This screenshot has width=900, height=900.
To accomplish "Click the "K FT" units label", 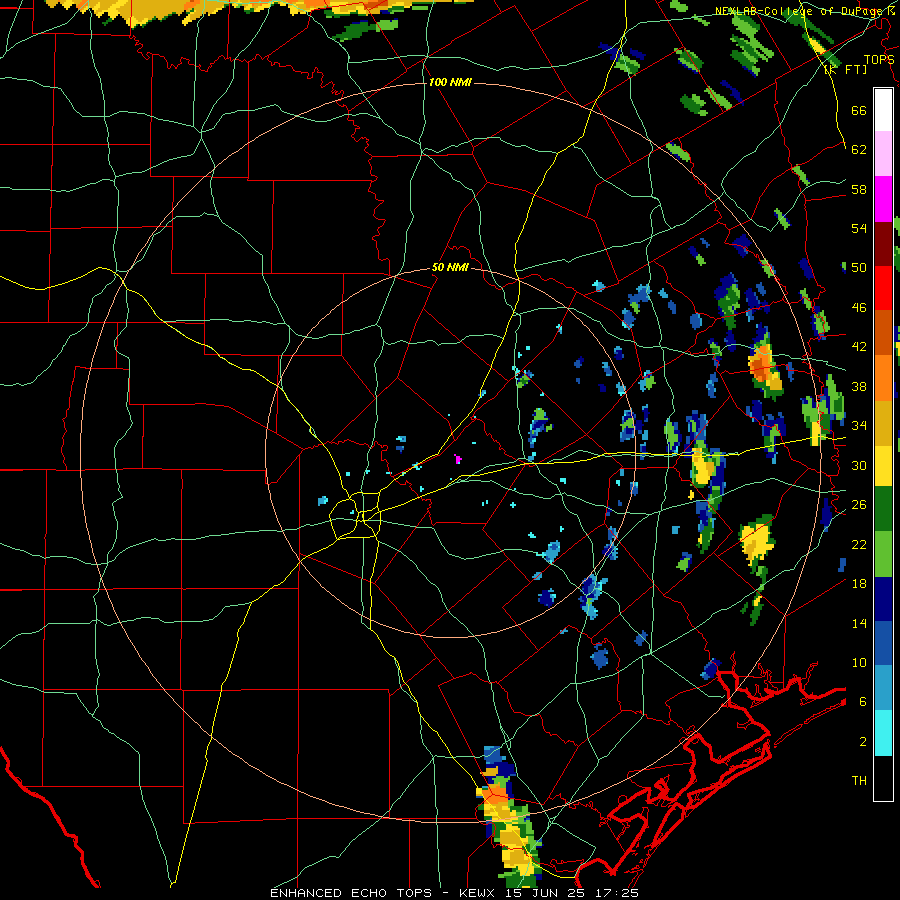I will pos(846,70).
